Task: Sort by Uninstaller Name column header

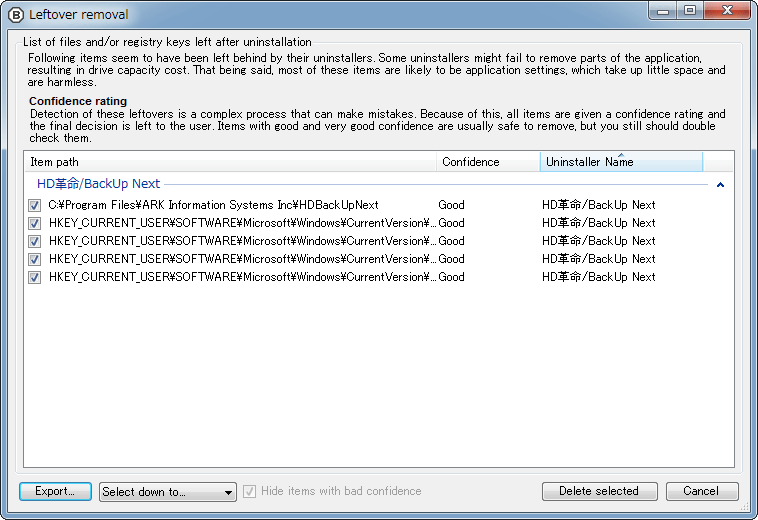Action: [x=621, y=162]
